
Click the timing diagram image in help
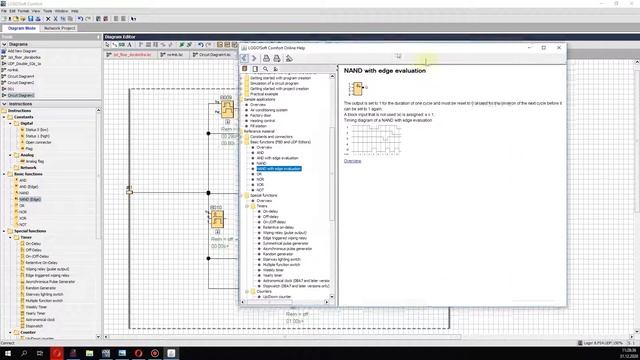(373, 140)
